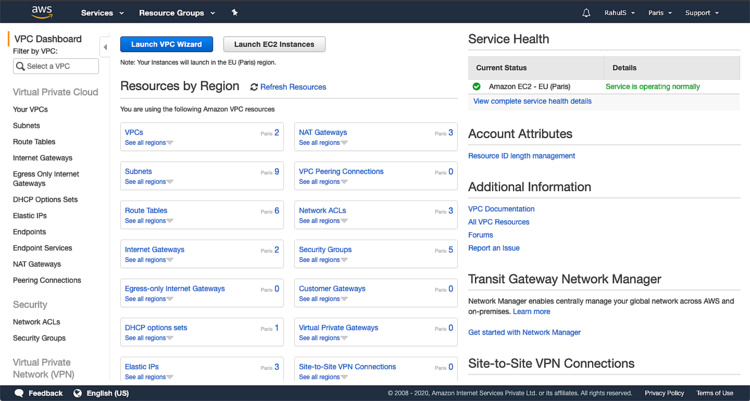
Task: Click the Launch EC2 Instances button
Action: click(x=274, y=44)
